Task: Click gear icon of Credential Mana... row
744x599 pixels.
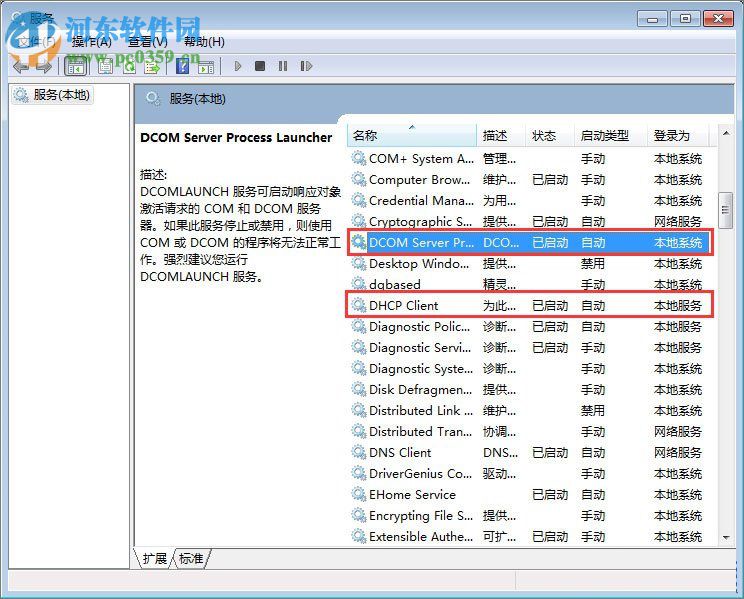Action: (x=359, y=200)
